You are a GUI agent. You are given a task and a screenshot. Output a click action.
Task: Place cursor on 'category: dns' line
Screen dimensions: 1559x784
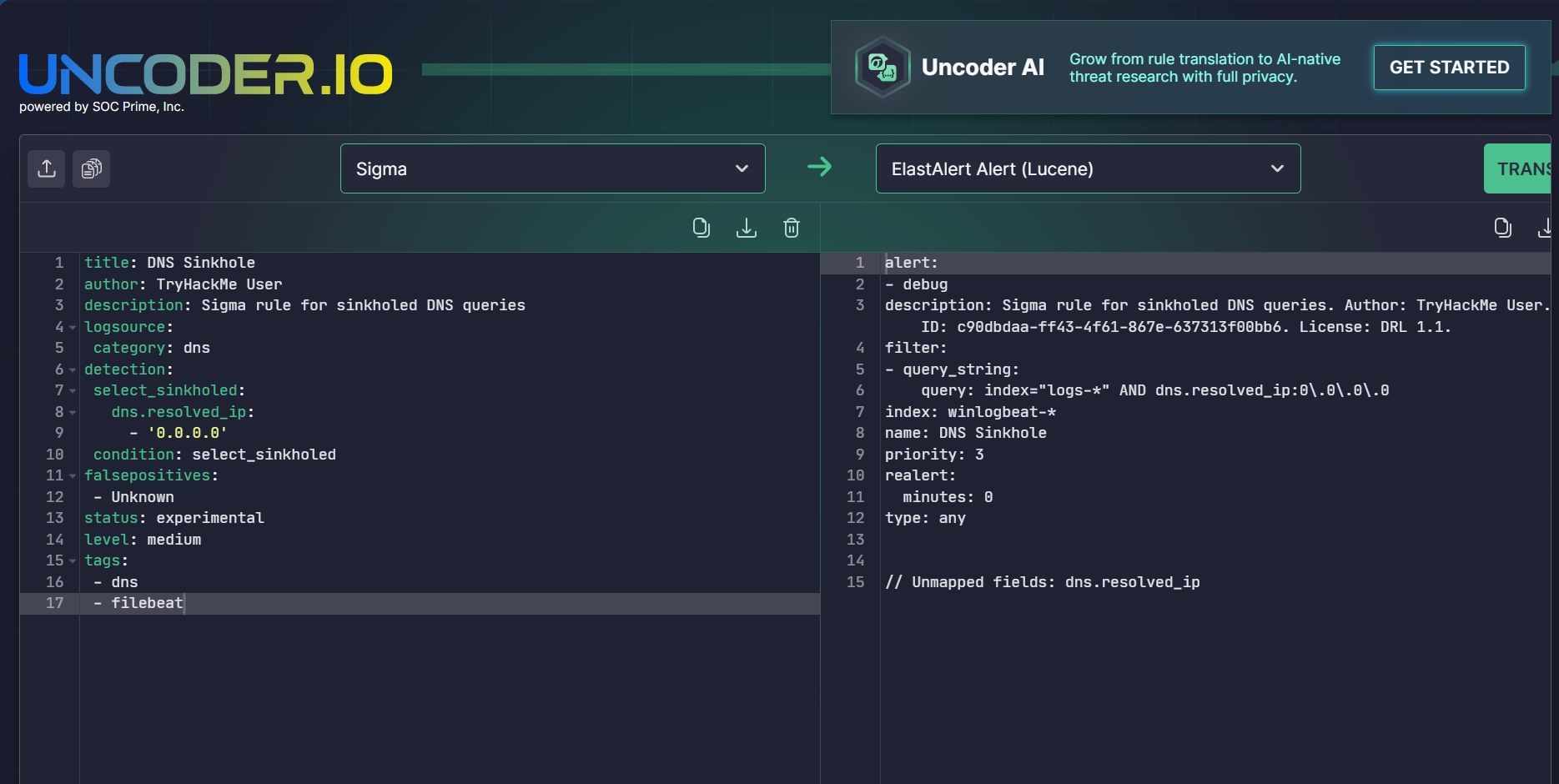(151, 348)
